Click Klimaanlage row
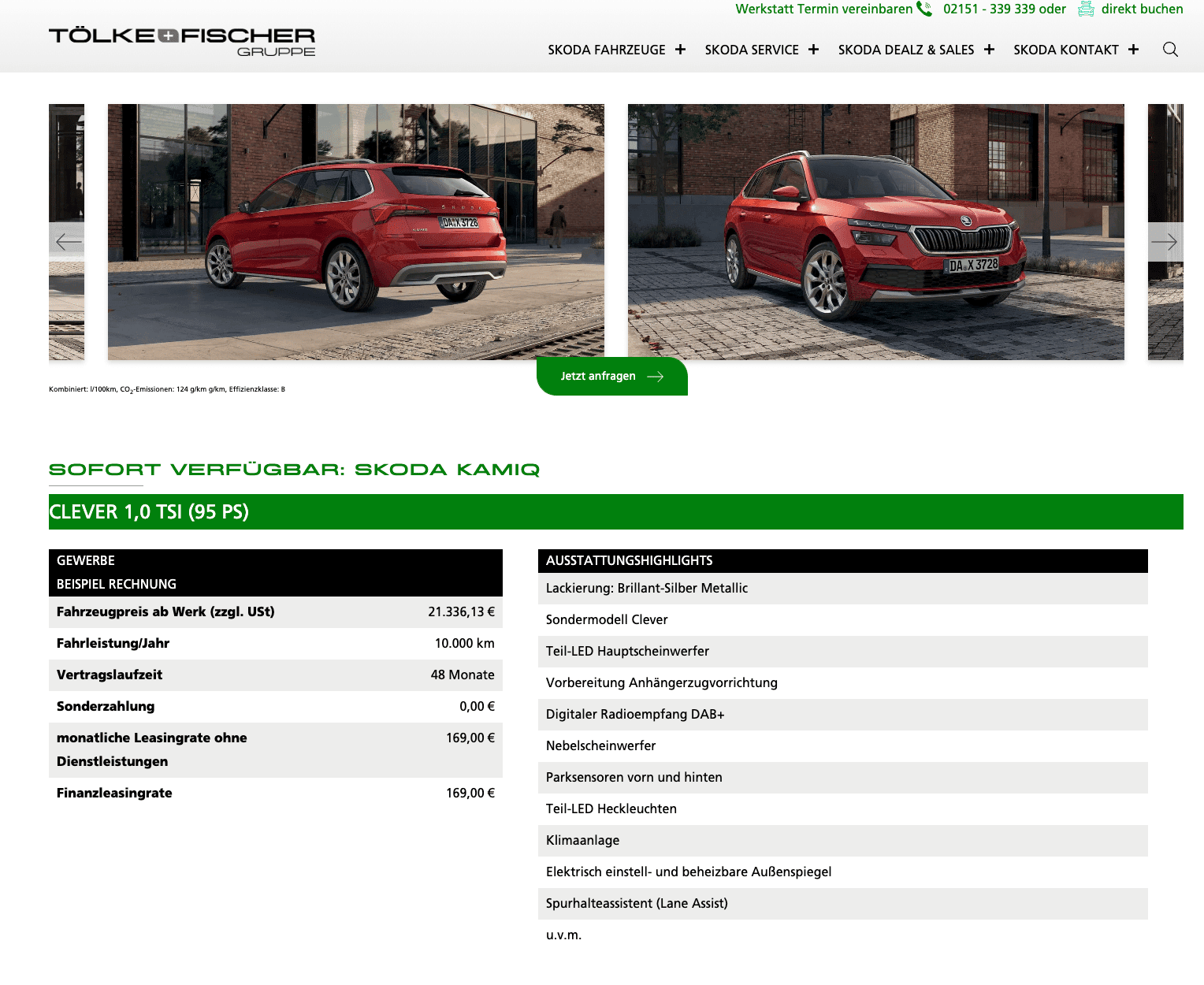 pyautogui.click(x=842, y=841)
